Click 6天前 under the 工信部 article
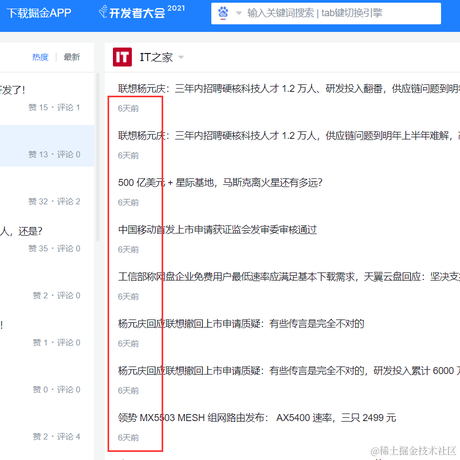This screenshot has height=460, width=460. pyautogui.click(x=128, y=296)
